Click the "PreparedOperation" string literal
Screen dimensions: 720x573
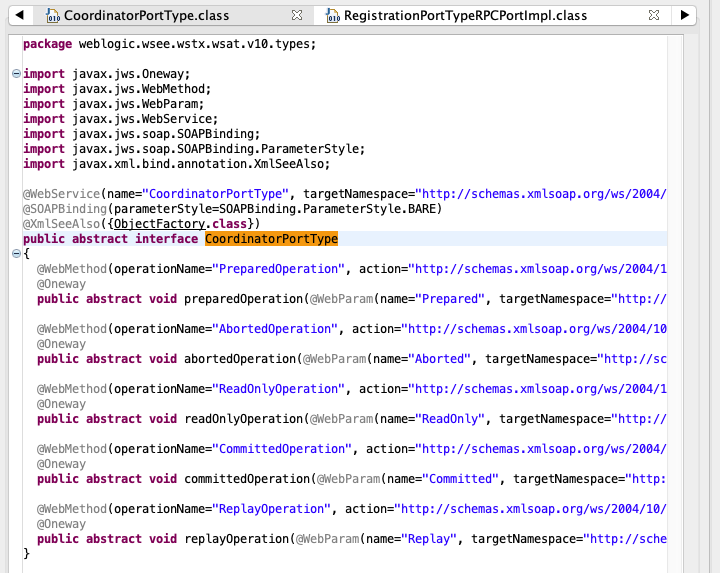coord(278,269)
